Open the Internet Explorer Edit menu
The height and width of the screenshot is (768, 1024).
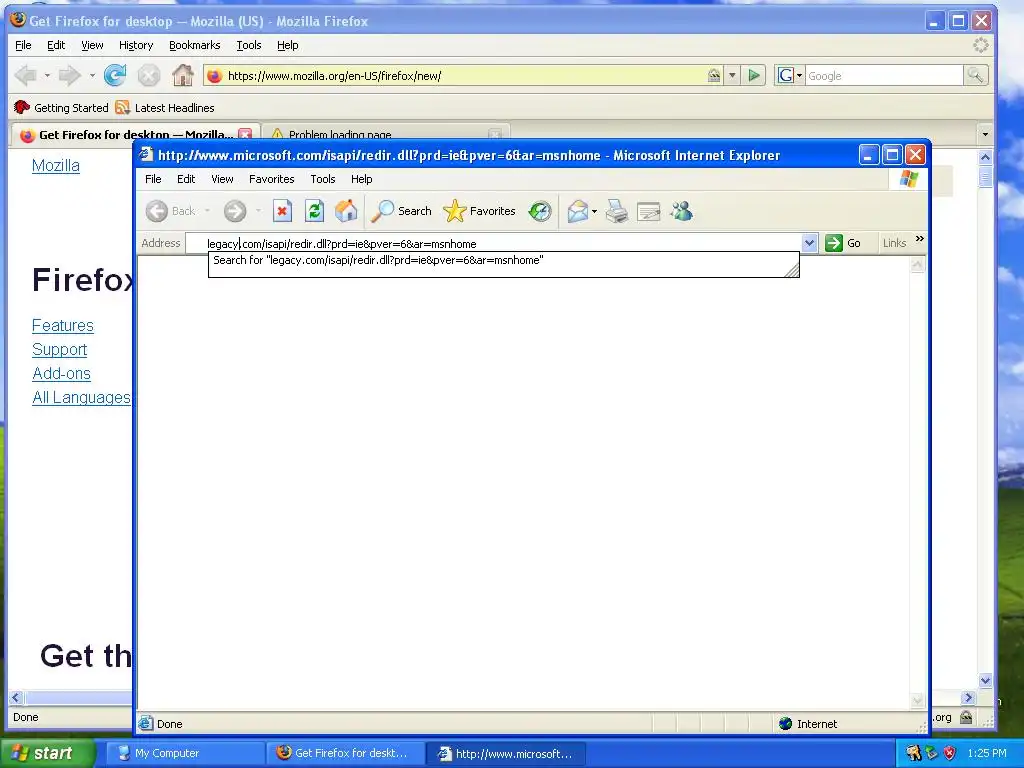(186, 179)
